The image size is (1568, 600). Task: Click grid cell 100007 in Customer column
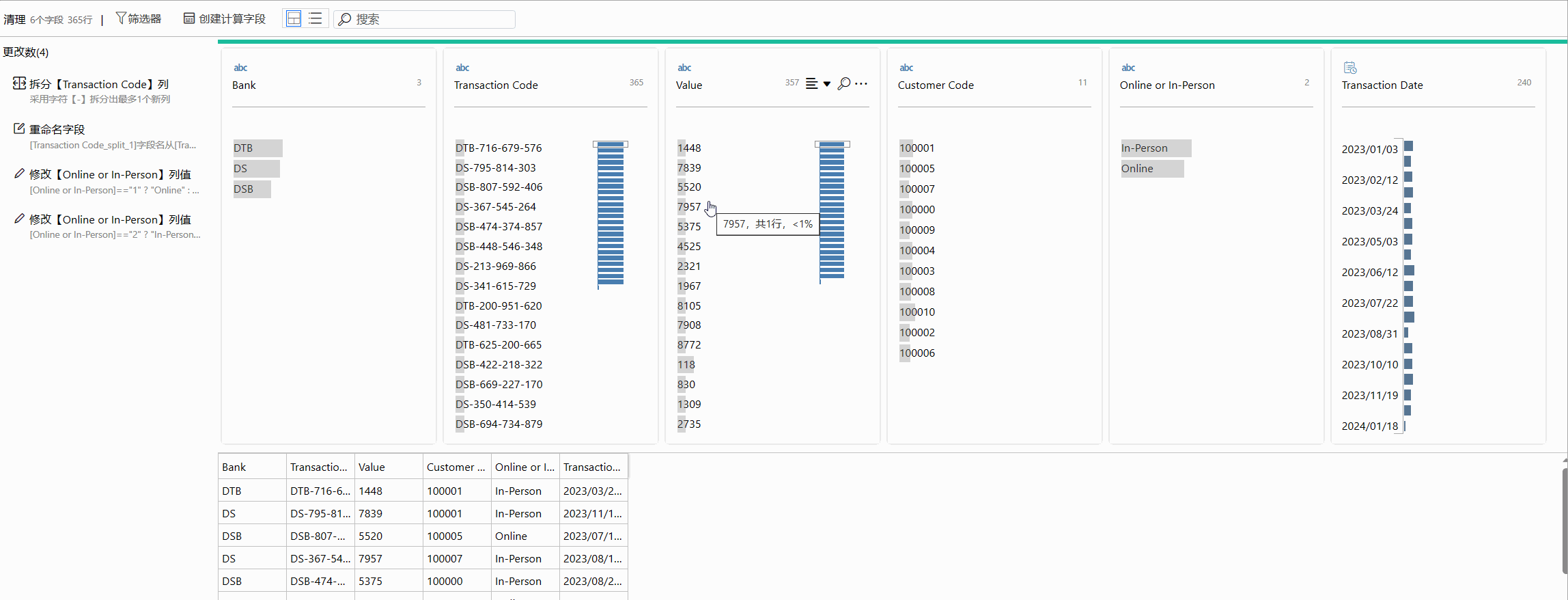point(457,559)
